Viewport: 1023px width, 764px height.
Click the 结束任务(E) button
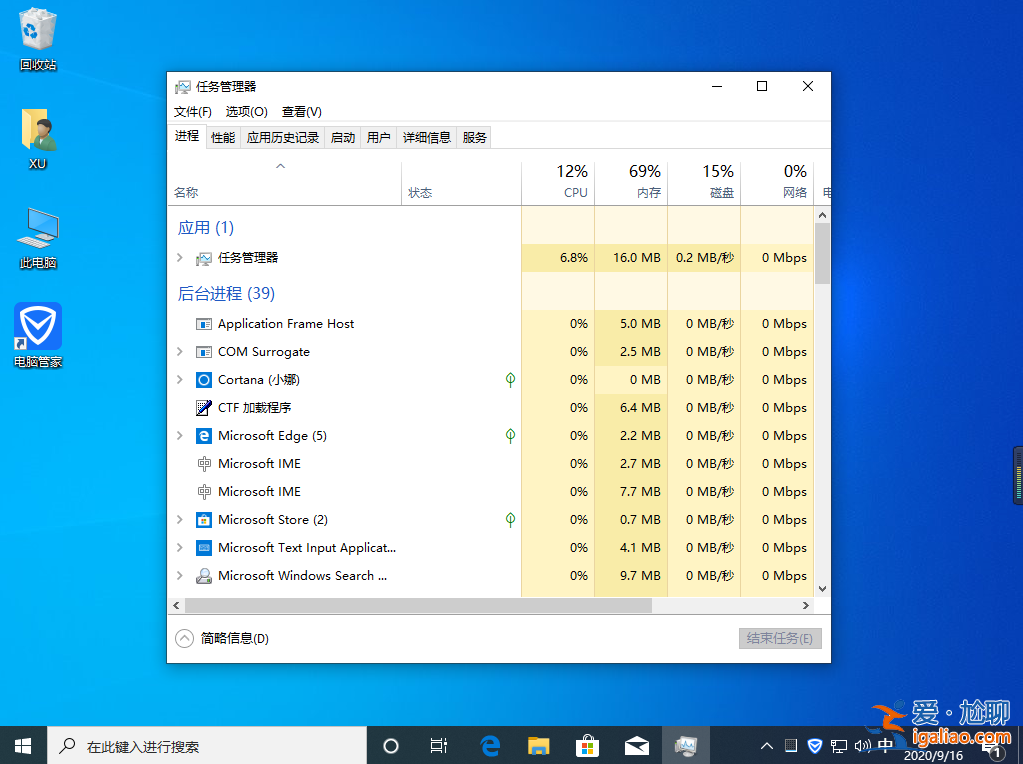pyautogui.click(x=780, y=638)
